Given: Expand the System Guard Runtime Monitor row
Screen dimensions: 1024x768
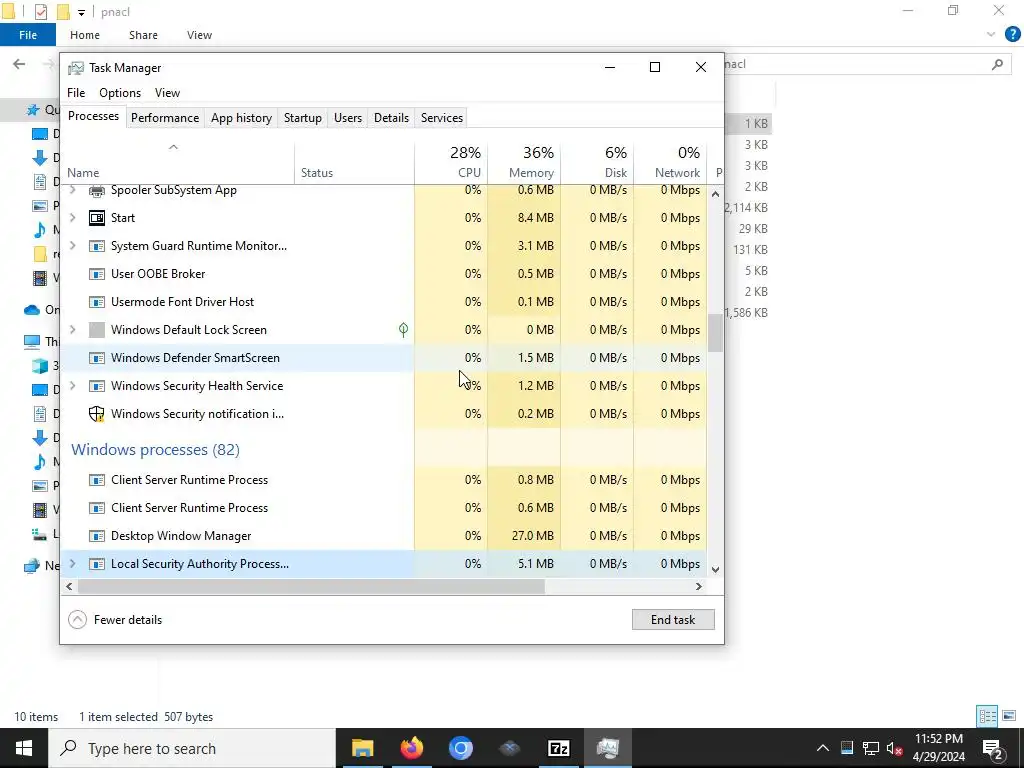Looking at the screenshot, I should (72, 246).
